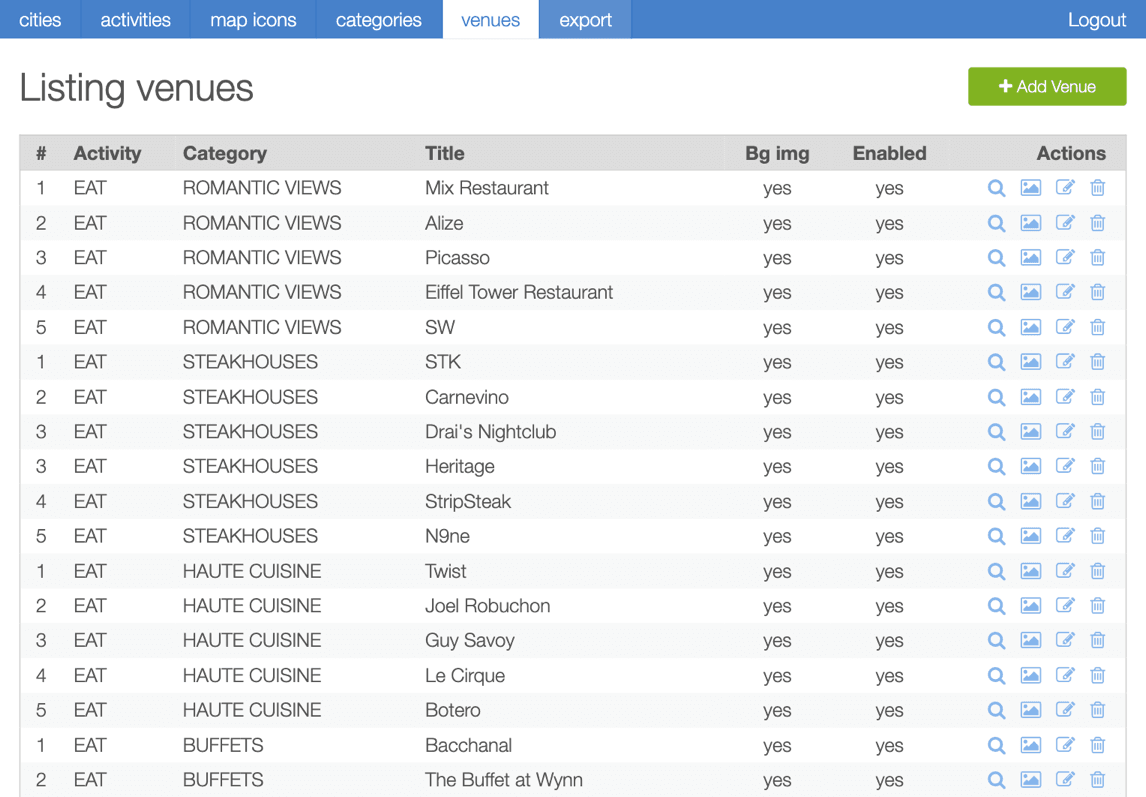Open the categories tab

tap(379, 20)
